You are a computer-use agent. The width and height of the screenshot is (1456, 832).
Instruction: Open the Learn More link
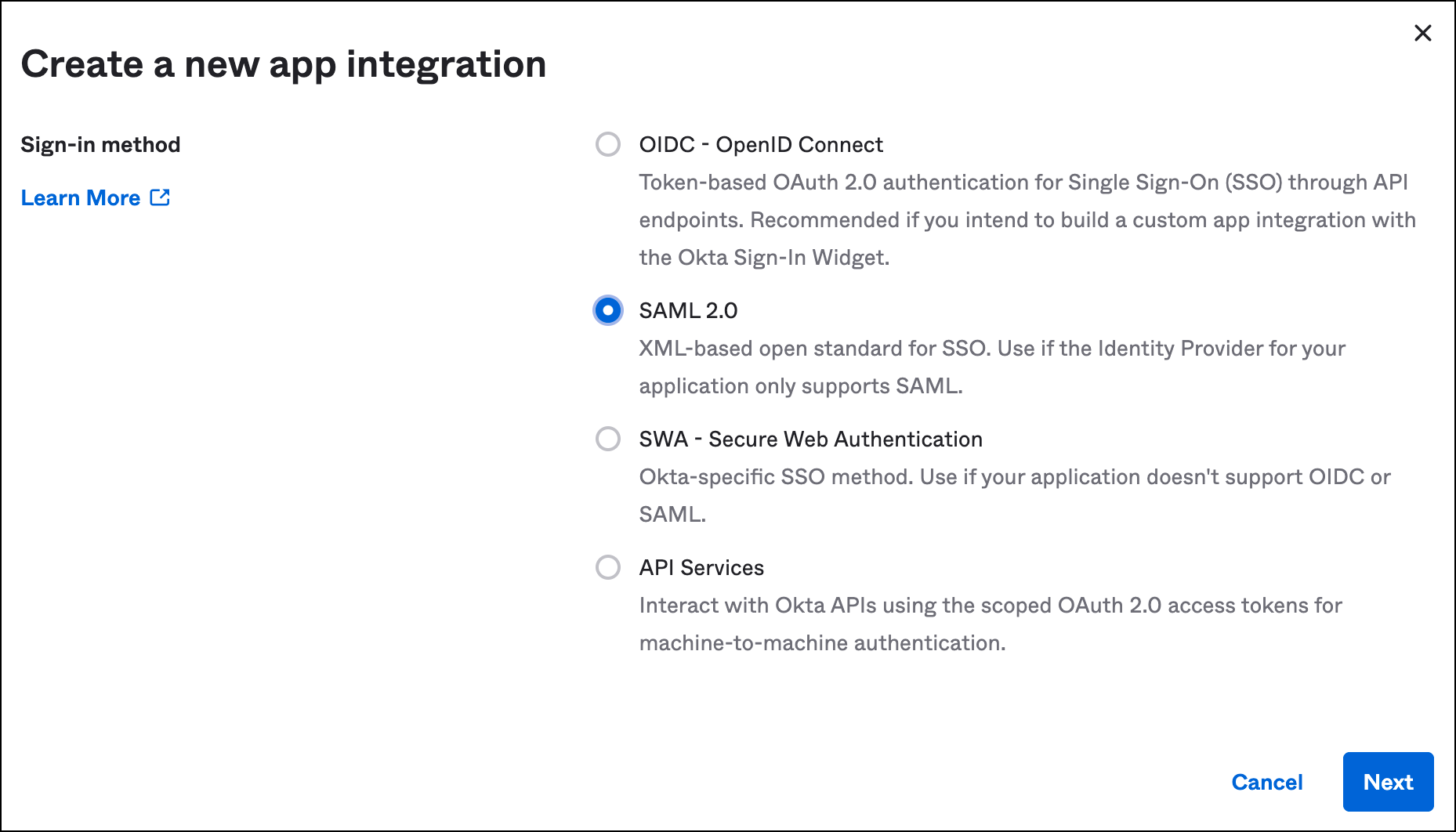[x=81, y=198]
